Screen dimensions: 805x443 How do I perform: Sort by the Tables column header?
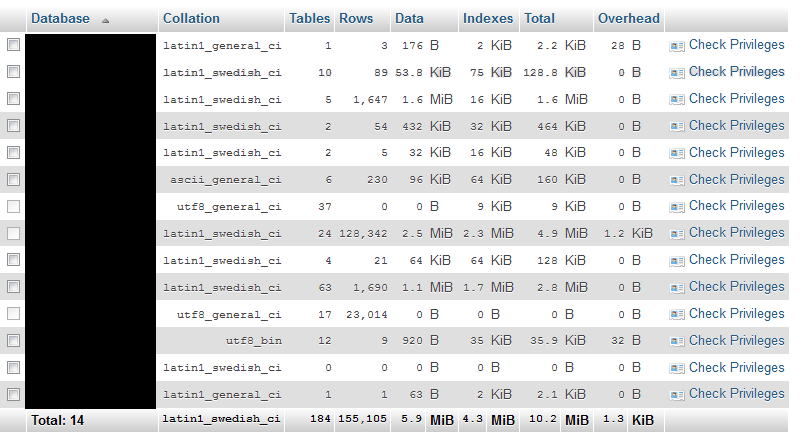[x=309, y=18]
